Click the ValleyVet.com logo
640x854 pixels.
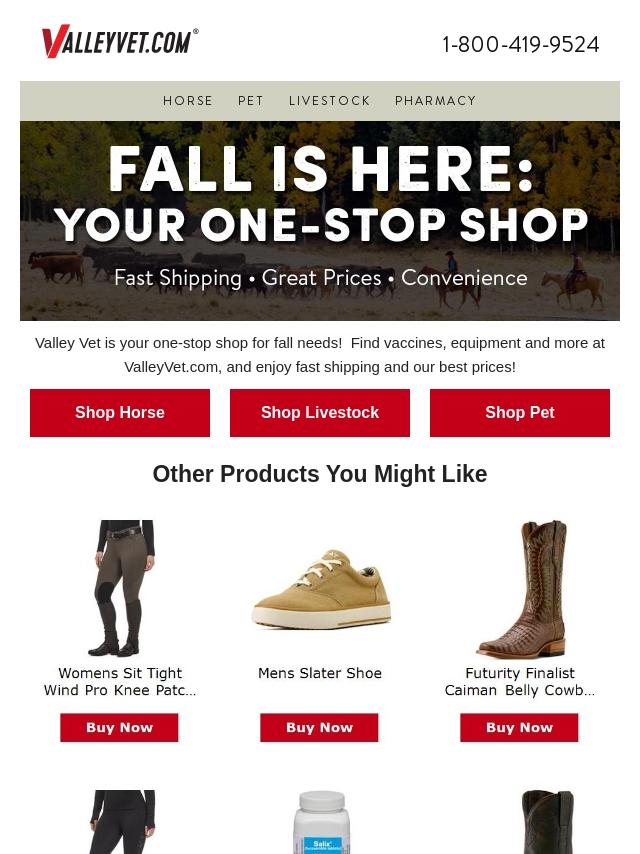[x=120, y=41]
